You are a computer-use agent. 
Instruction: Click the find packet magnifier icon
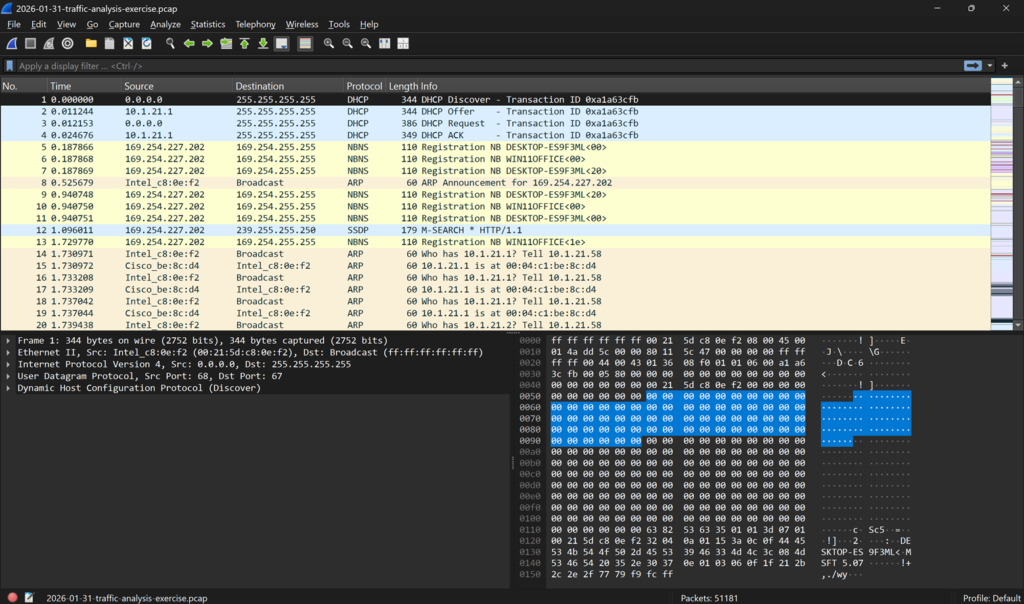tap(170, 44)
